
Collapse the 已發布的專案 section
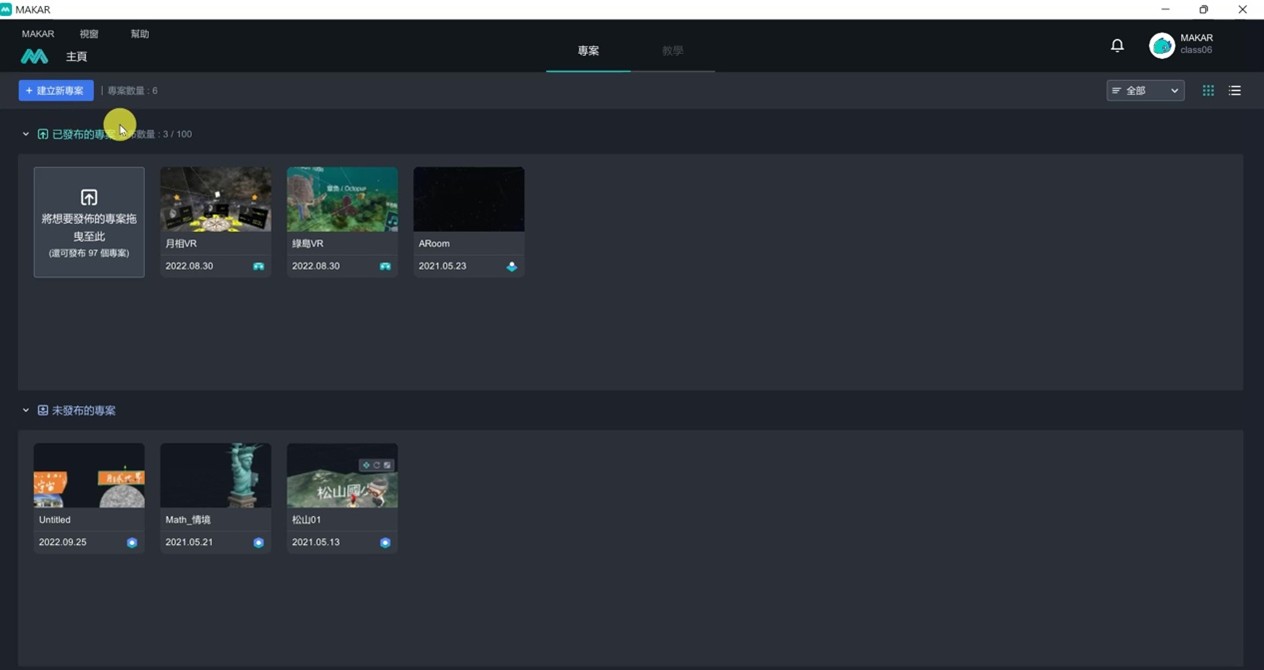pyautogui.click(x=26, y=134)
